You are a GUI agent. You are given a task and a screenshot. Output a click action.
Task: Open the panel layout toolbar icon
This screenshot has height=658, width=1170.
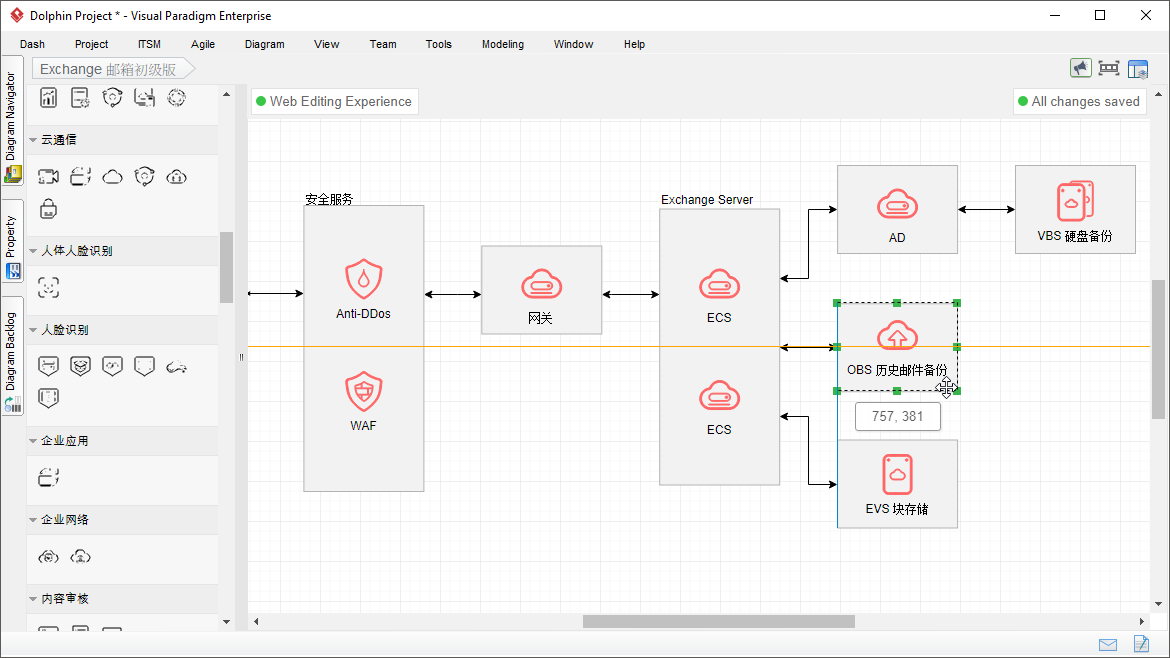coord(1138,69)
